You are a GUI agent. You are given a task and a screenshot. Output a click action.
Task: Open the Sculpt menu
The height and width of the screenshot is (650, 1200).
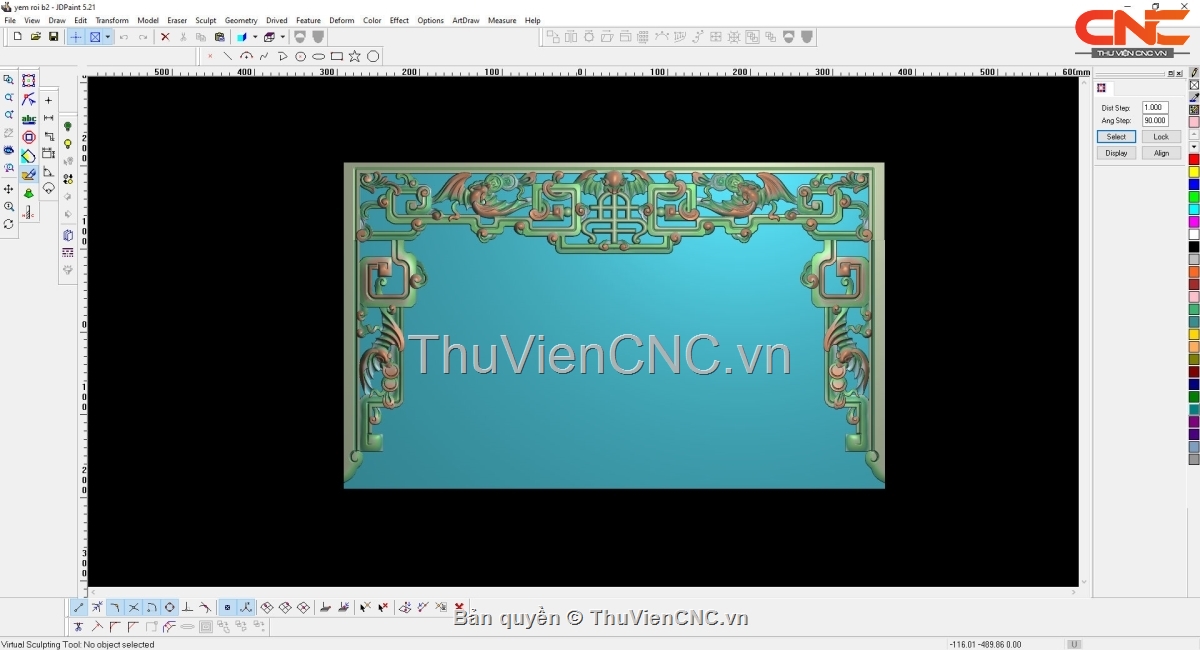(206, 20)
